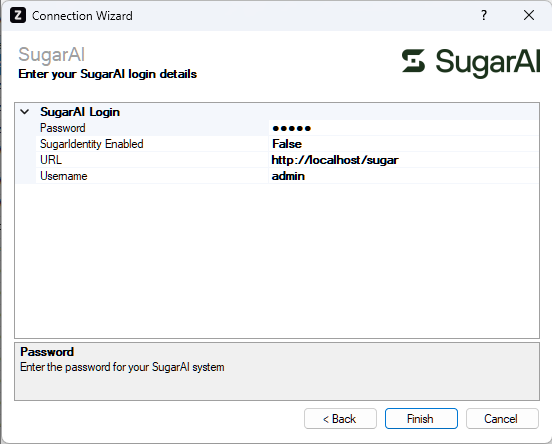Go to previous step with Back button
The height and width of the screenshot is (444, 552).
(x=340, y=419)
